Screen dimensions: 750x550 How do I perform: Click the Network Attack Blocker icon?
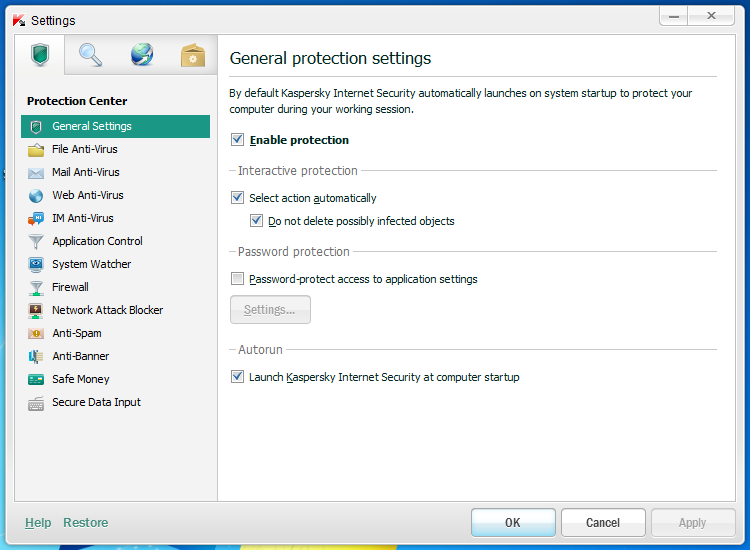[36, 310]
